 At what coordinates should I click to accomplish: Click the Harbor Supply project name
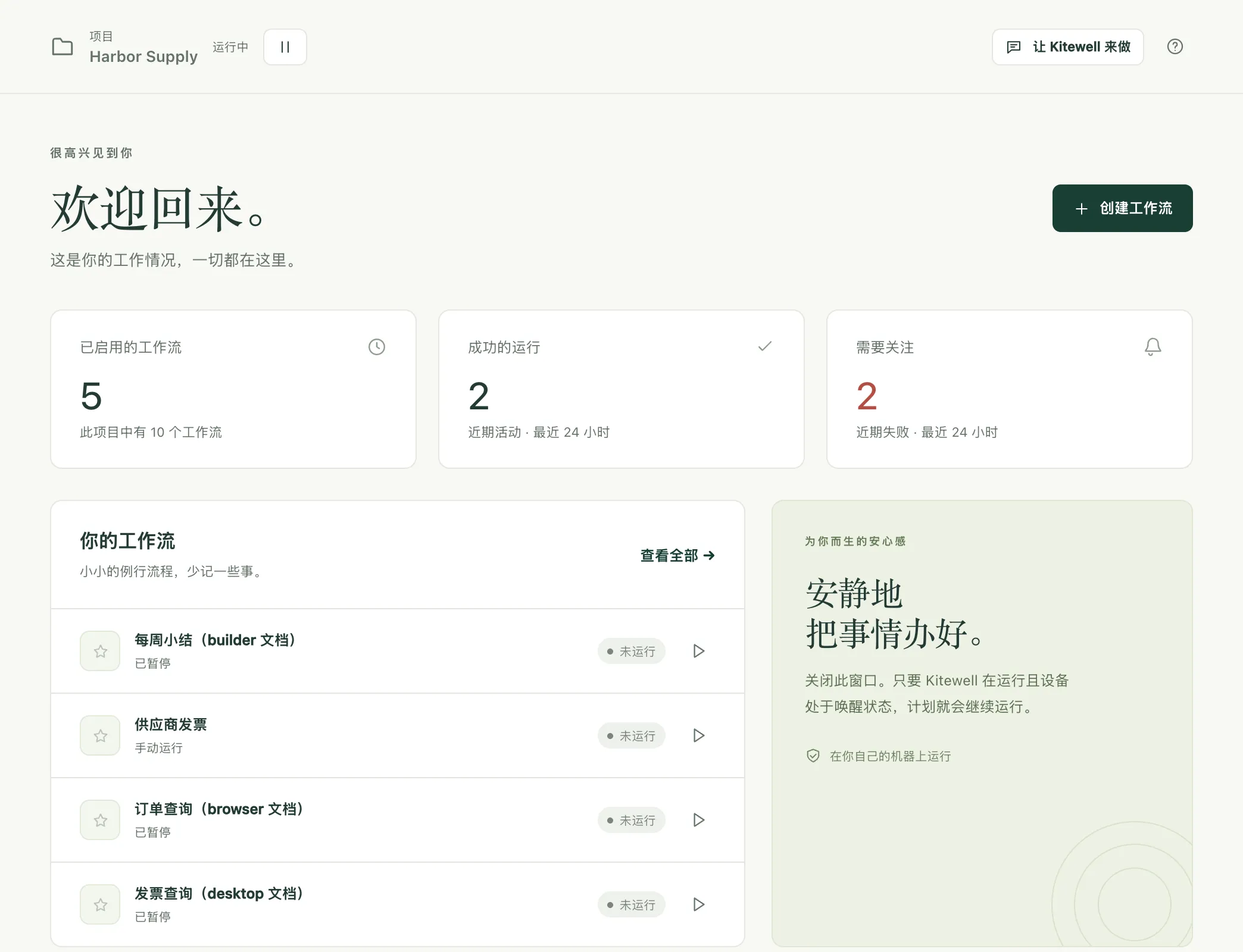pyautogui.click(x=143, y=57)
